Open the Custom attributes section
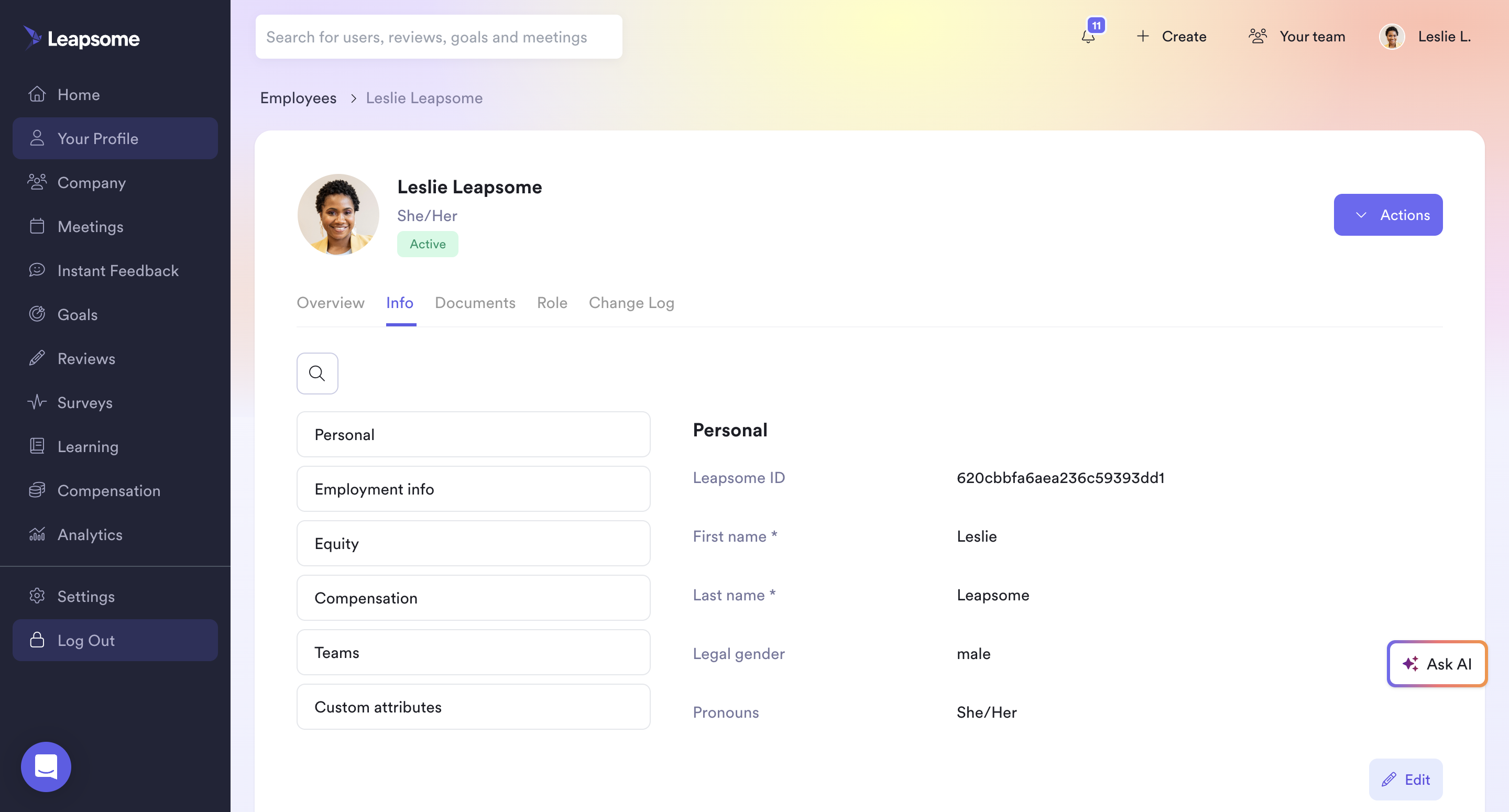 coord(473,707)
